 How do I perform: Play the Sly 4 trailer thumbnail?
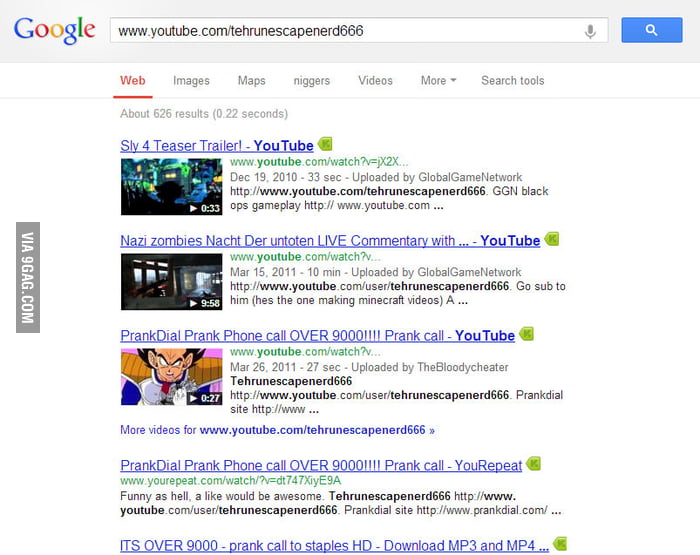[171, 187]
